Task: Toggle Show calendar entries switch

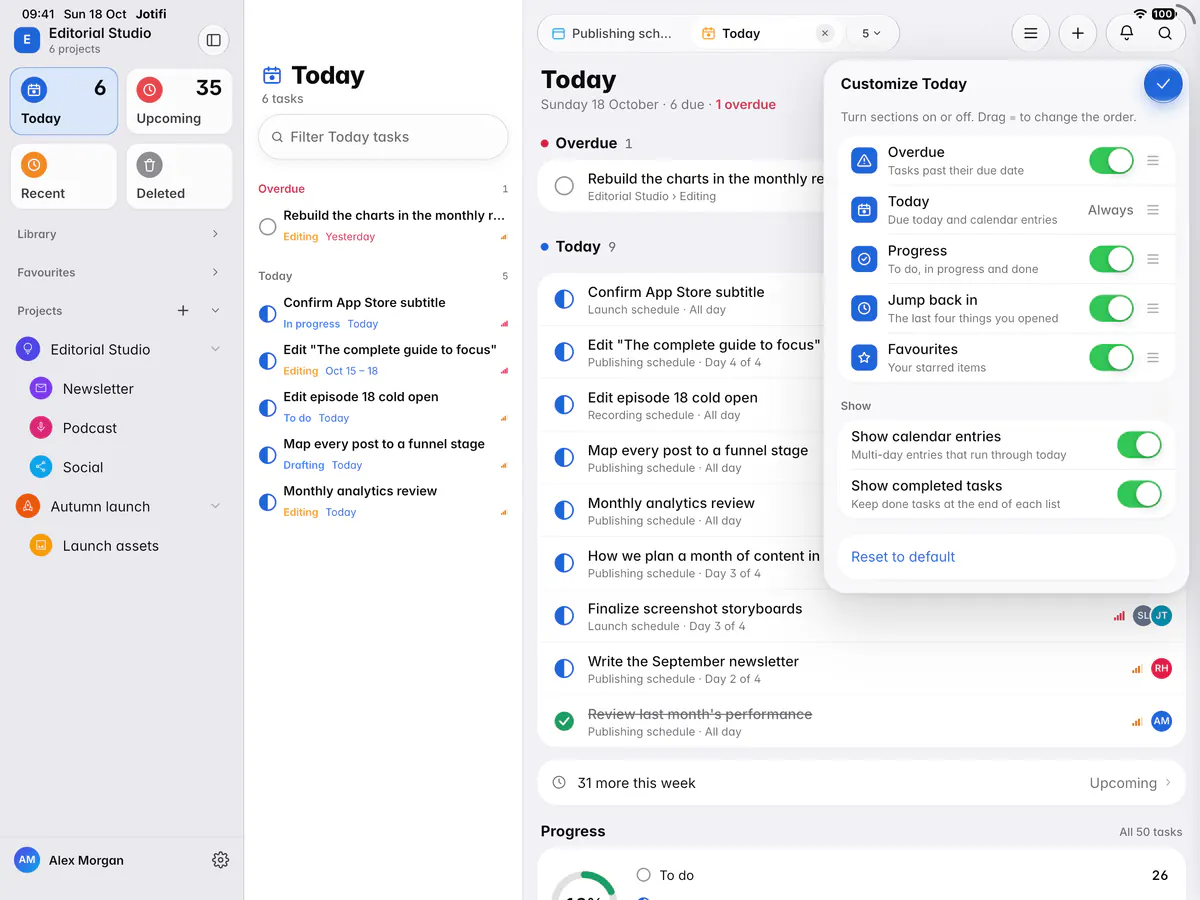Action: point(1139,445)
